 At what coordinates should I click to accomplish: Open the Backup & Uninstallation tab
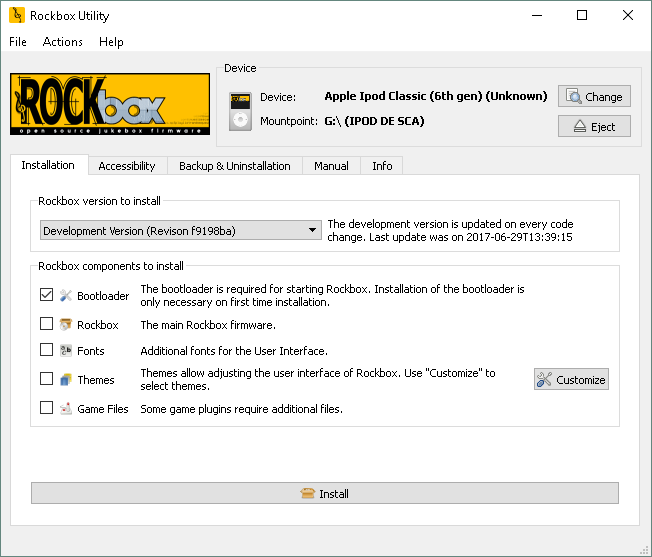(235, 166)
